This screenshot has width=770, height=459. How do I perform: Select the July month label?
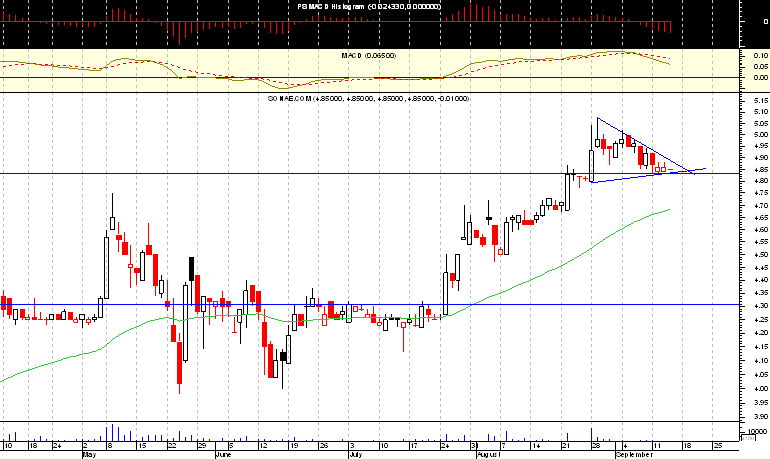(x=356, y=455)
